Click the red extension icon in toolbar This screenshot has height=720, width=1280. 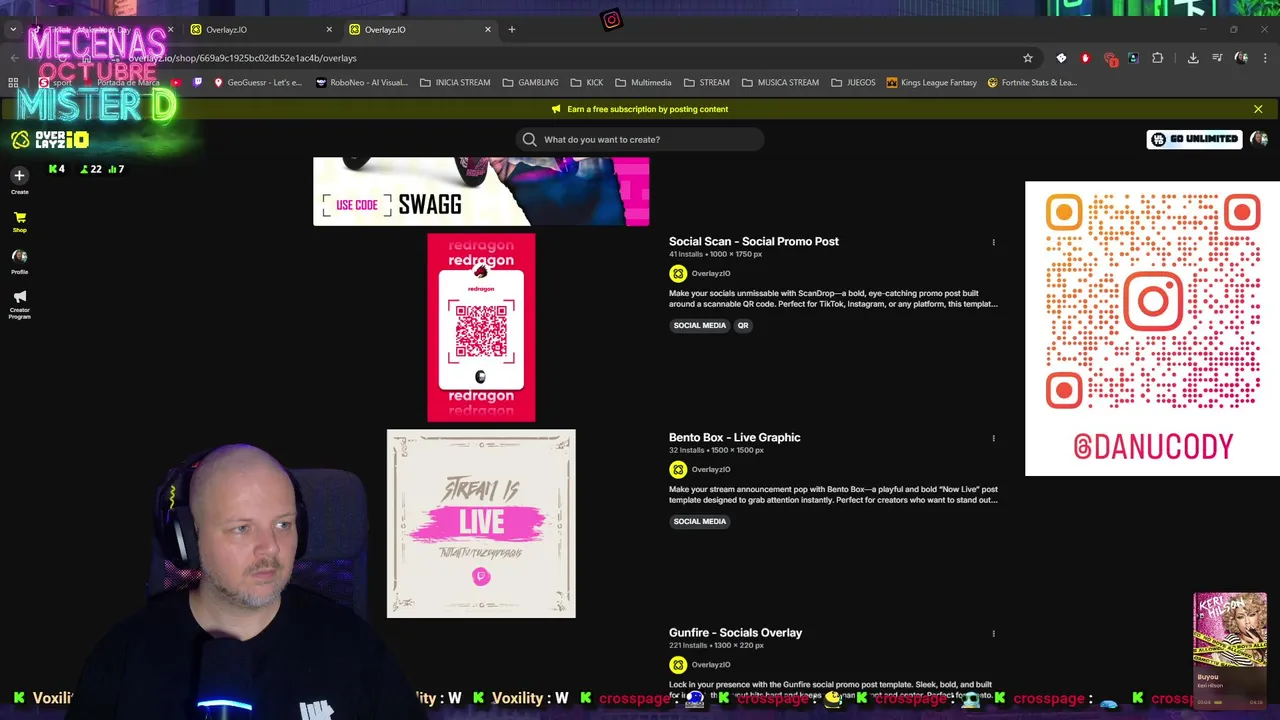click(1085, 58)
